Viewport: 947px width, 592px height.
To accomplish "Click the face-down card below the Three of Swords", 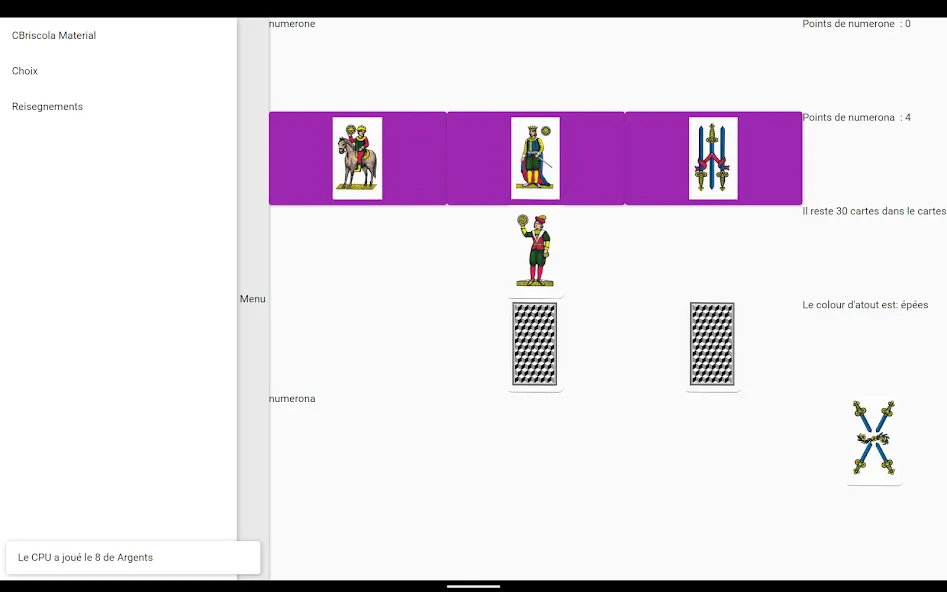I will pyautogui.click(x=713, y=344).
